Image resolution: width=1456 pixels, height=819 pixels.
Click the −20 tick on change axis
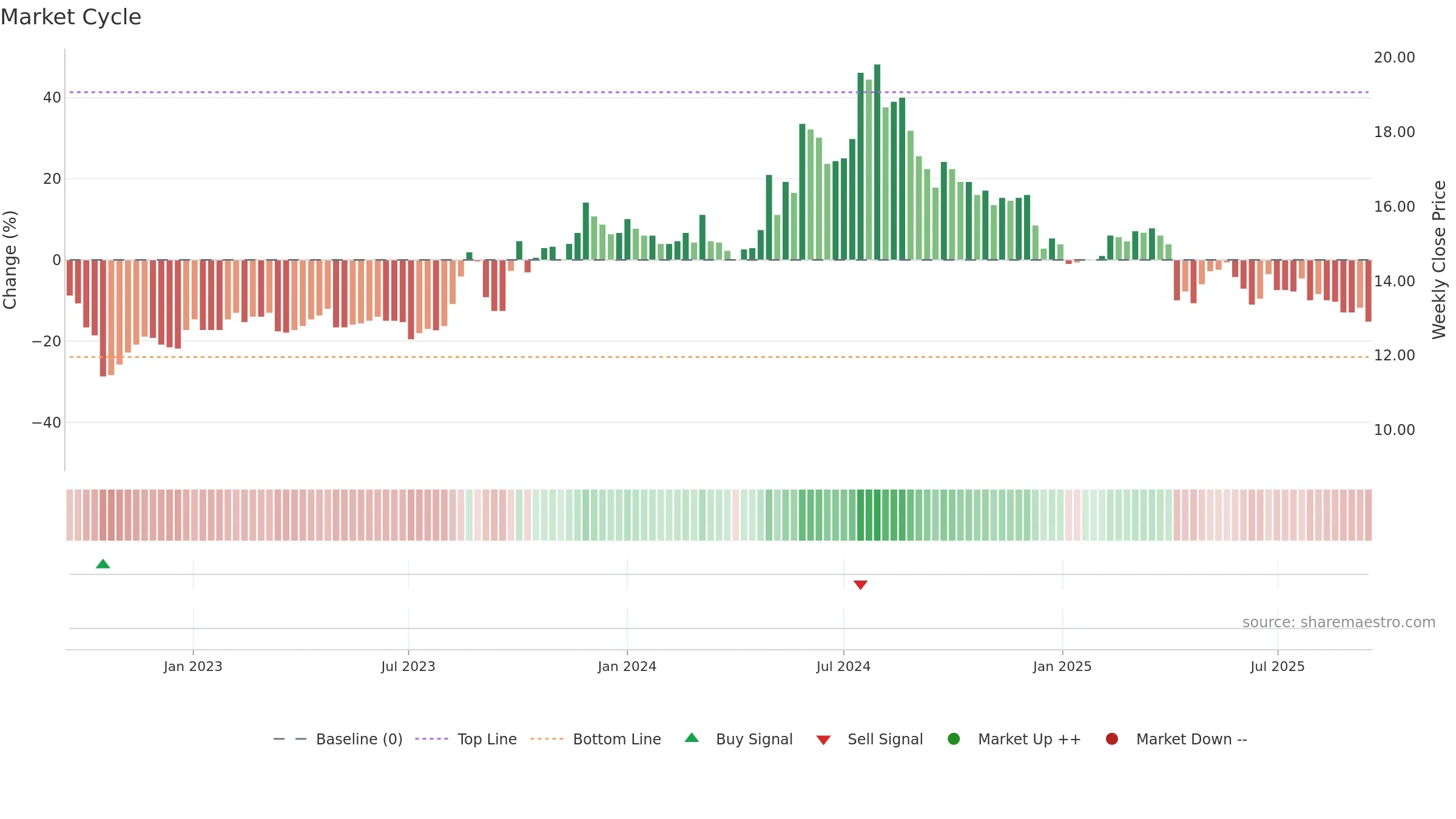(47, 342)
